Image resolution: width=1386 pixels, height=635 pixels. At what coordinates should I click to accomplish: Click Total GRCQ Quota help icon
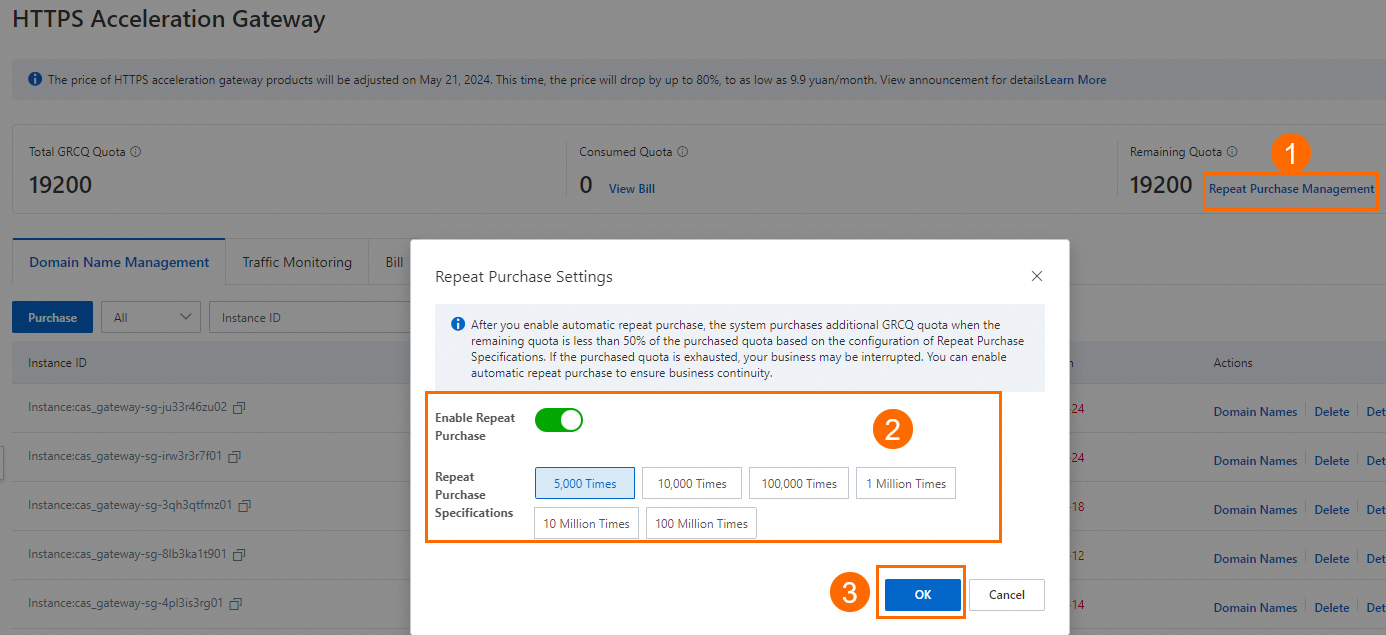[136, 152]
